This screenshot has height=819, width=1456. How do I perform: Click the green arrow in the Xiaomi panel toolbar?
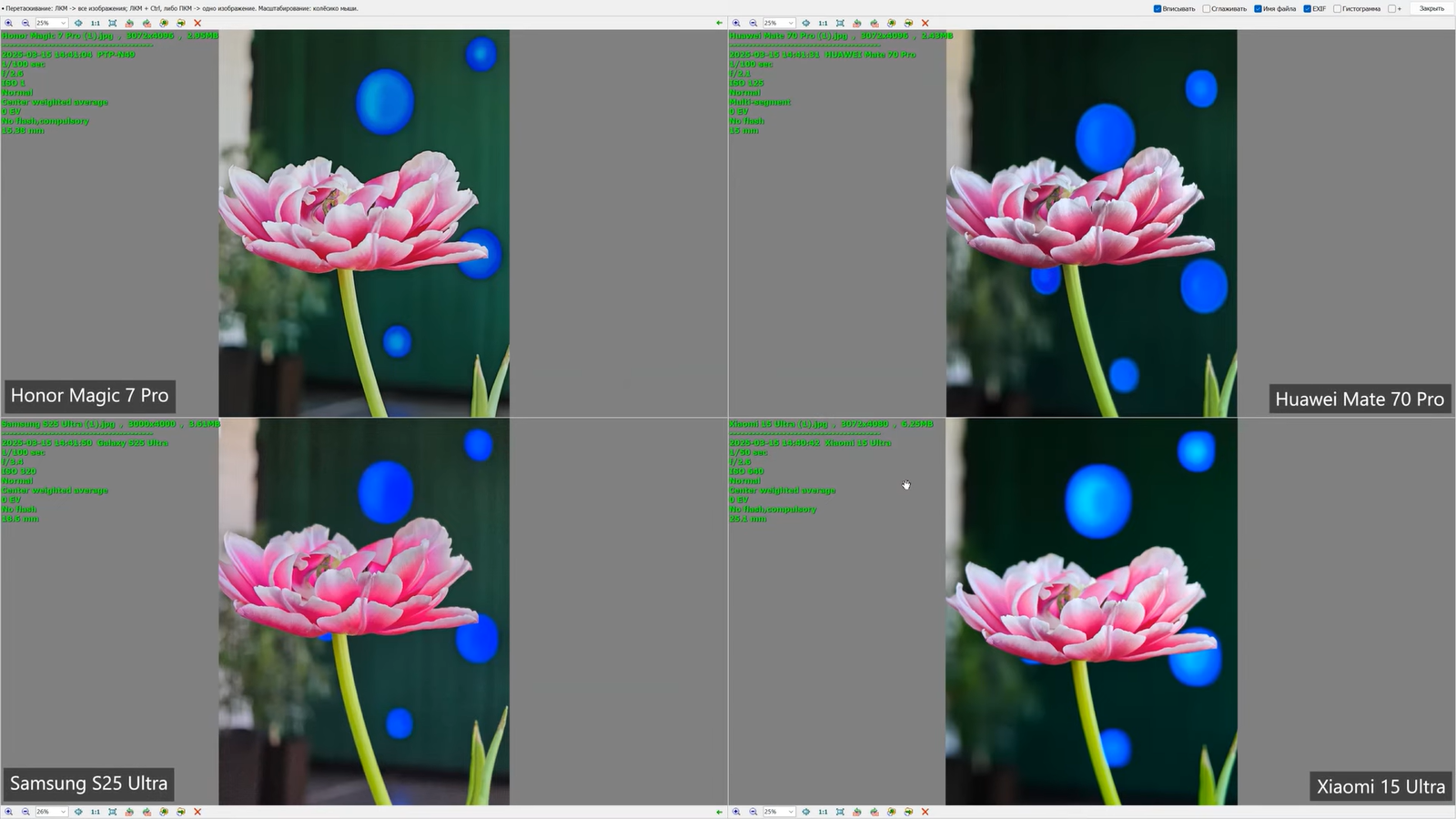[x=720, y=812]
